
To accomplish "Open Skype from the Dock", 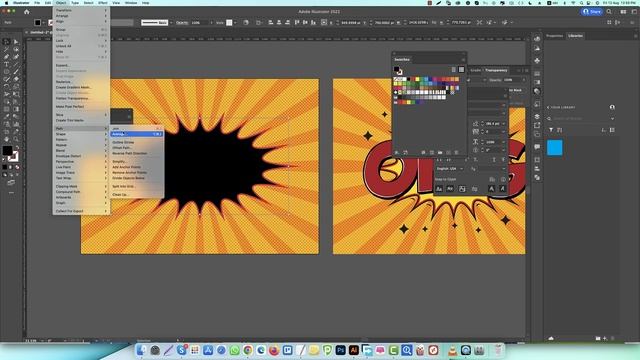I will click(182, 350).
